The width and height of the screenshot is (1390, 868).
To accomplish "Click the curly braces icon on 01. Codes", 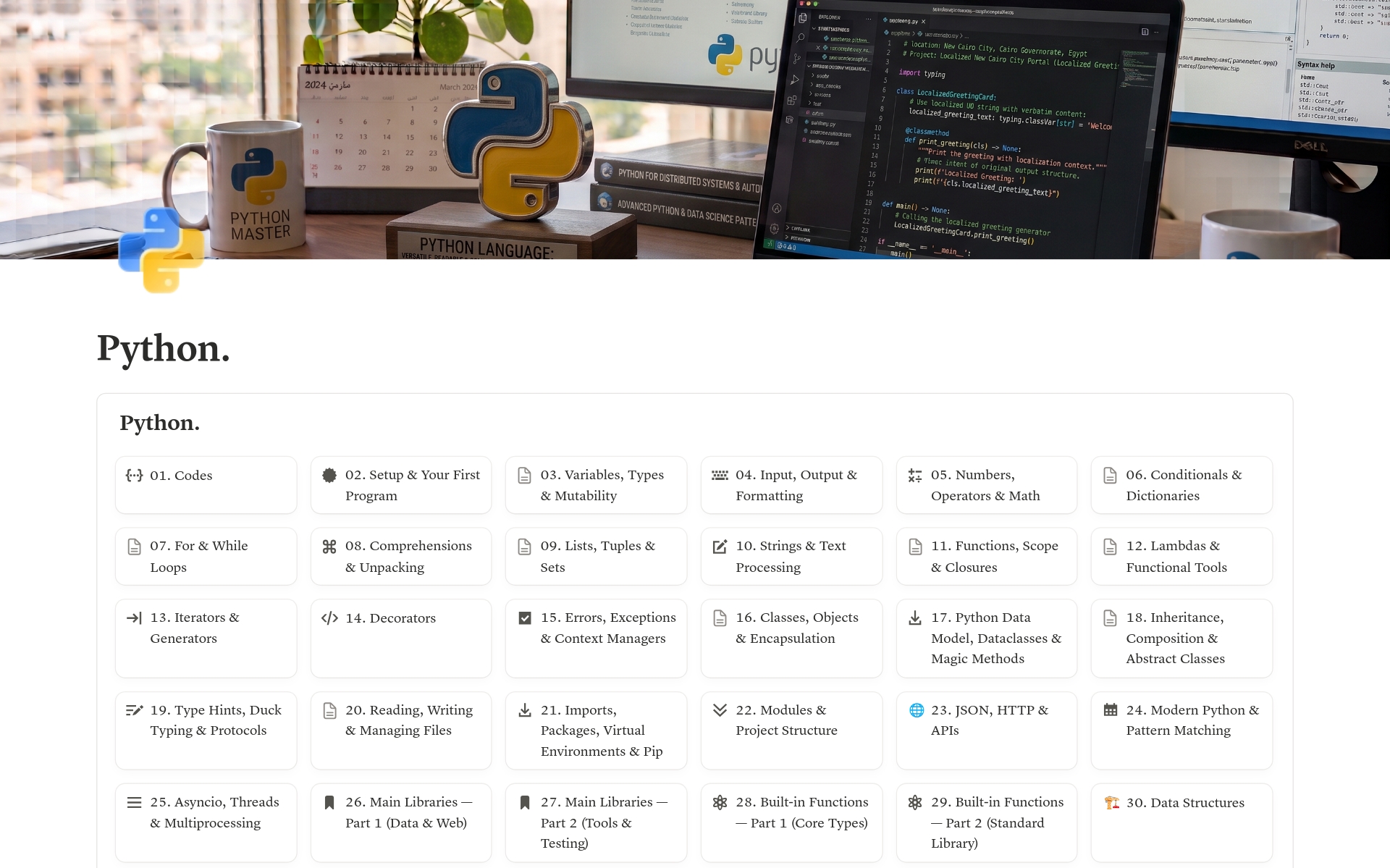I will pyautogui.click(x=134, y=476).
